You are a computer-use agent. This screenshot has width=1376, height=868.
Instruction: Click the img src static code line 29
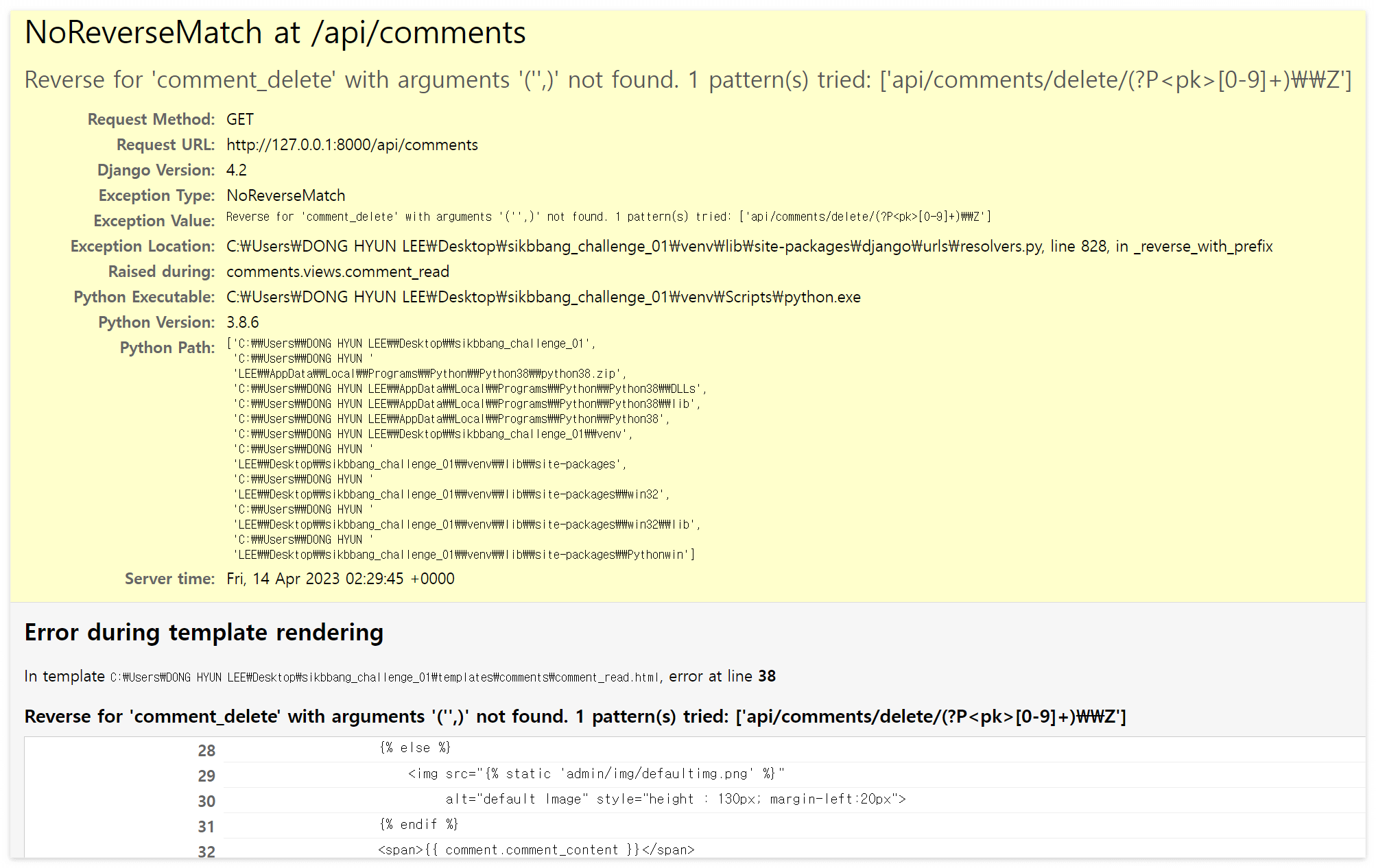(595, 774)
